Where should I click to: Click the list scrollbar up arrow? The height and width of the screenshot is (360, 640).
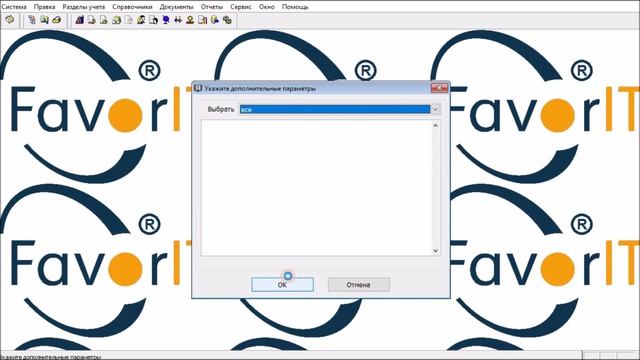point(436,126)
